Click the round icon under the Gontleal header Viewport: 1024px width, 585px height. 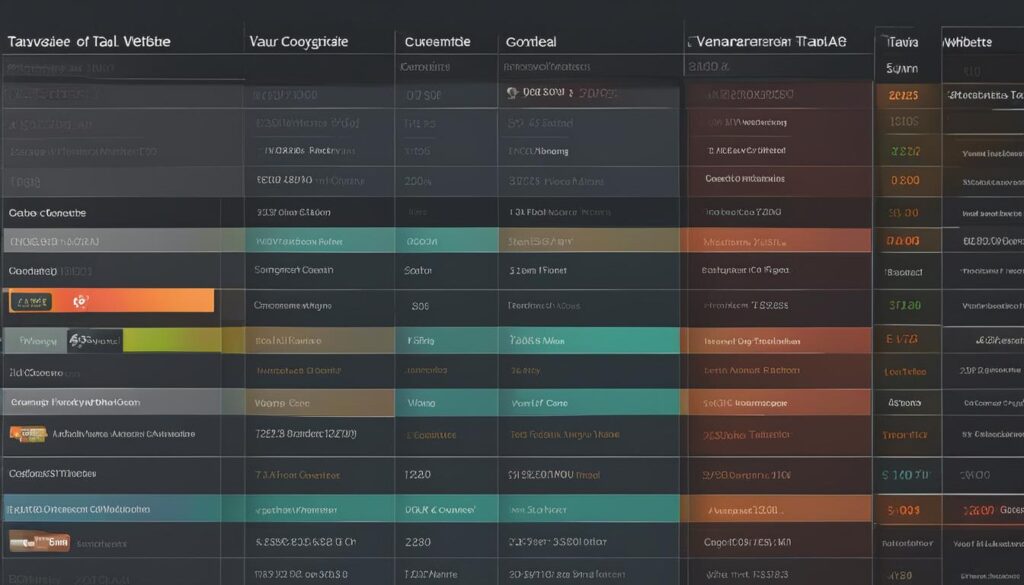[x=512, y=93]
